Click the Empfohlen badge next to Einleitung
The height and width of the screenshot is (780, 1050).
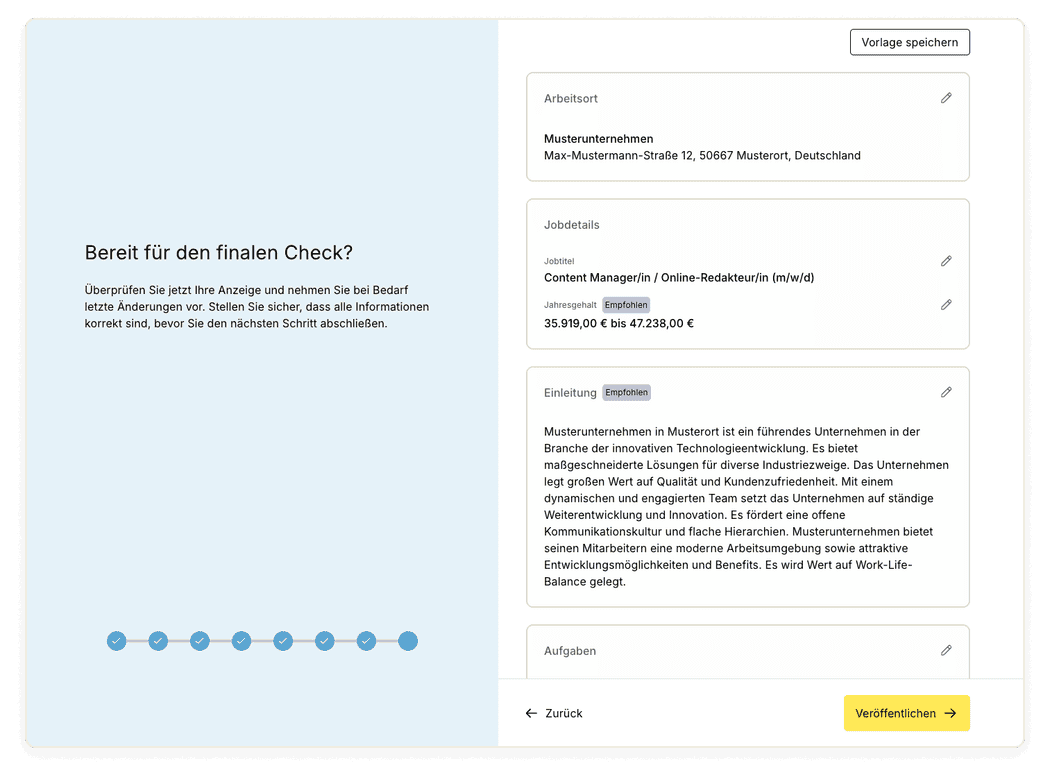[626, 392]
